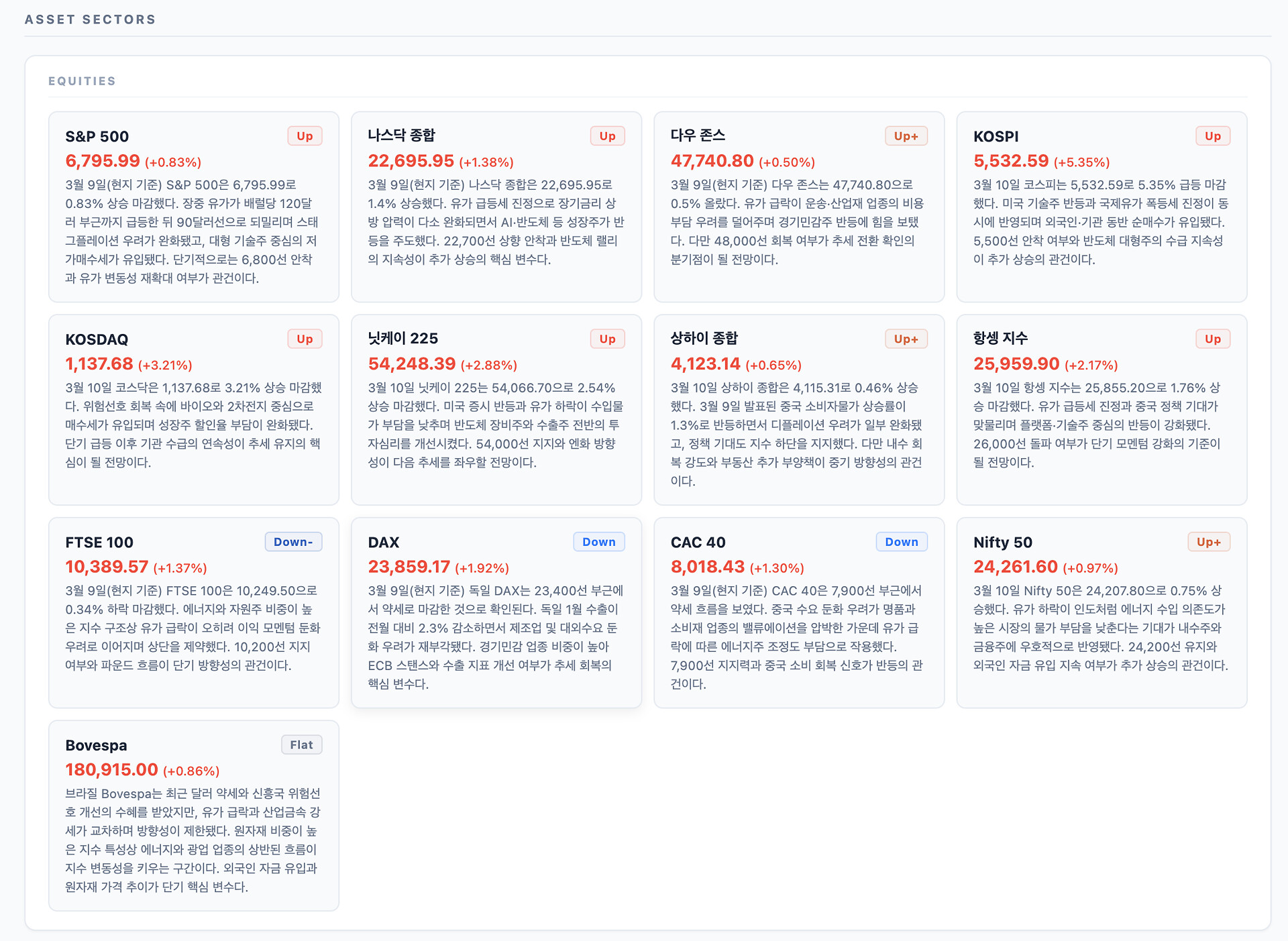Click the DAX card title
Viewport: 1288px width, 941px height.
(383, 543)
